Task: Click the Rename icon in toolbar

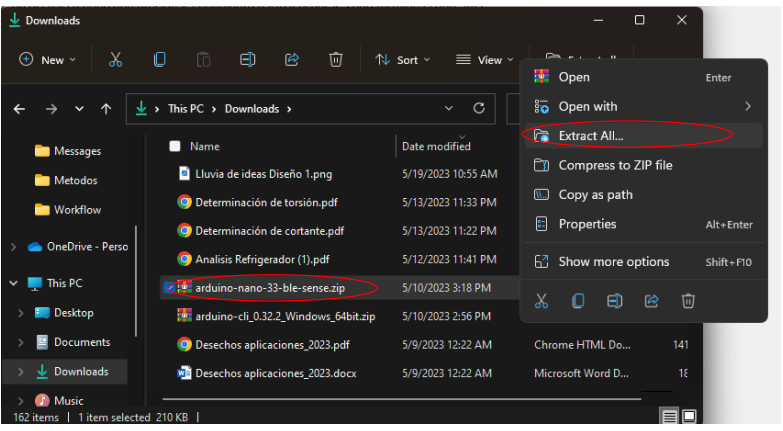Action: coord(248,60)
